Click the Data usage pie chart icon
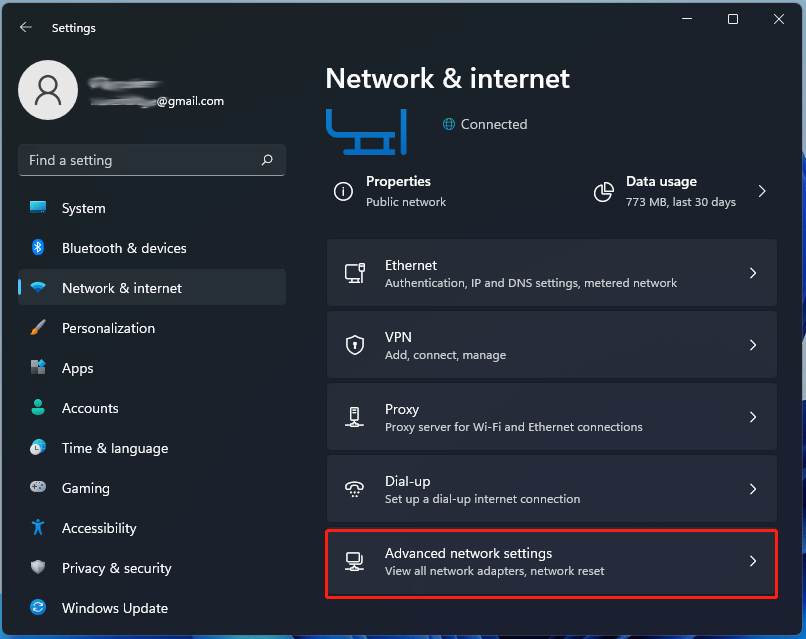 click(x=604, y=191)
